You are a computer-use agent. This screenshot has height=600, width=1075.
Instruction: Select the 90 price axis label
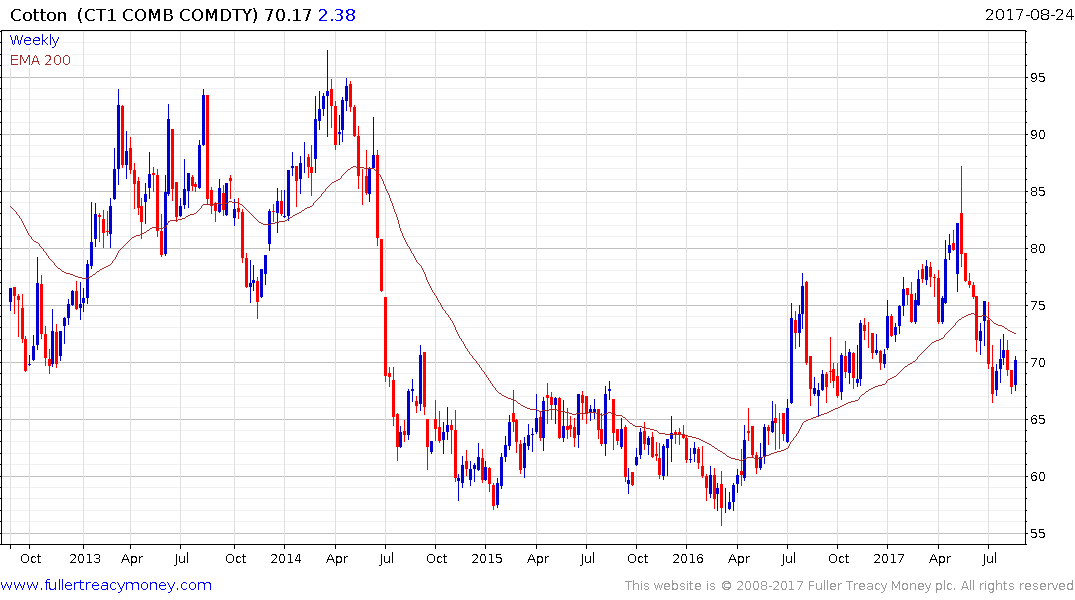[x=1037, y=134]
